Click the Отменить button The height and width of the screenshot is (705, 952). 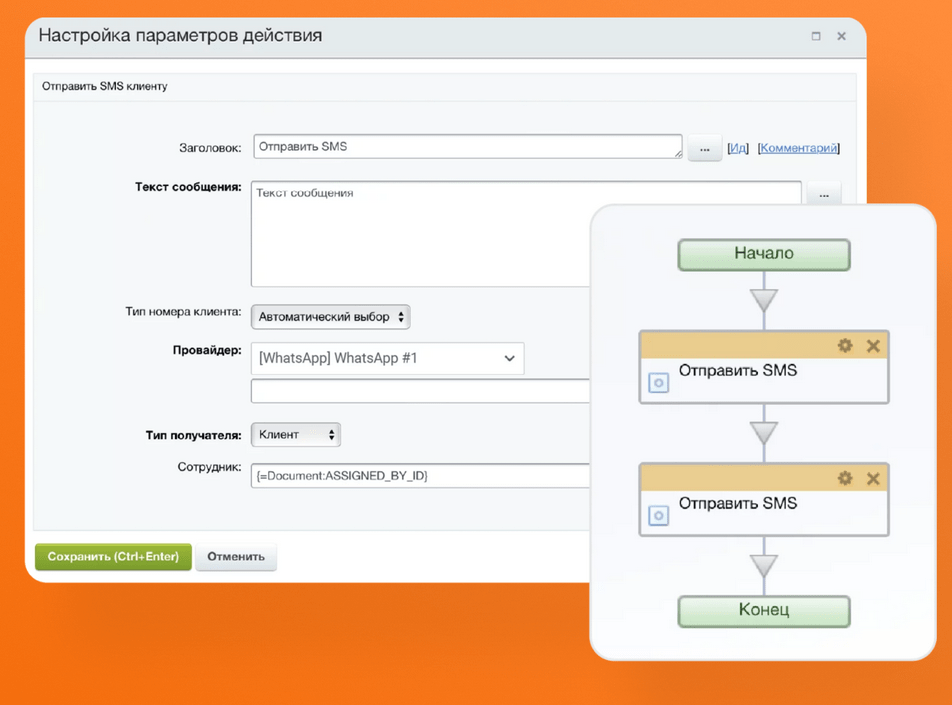click(x=236, y=557)
